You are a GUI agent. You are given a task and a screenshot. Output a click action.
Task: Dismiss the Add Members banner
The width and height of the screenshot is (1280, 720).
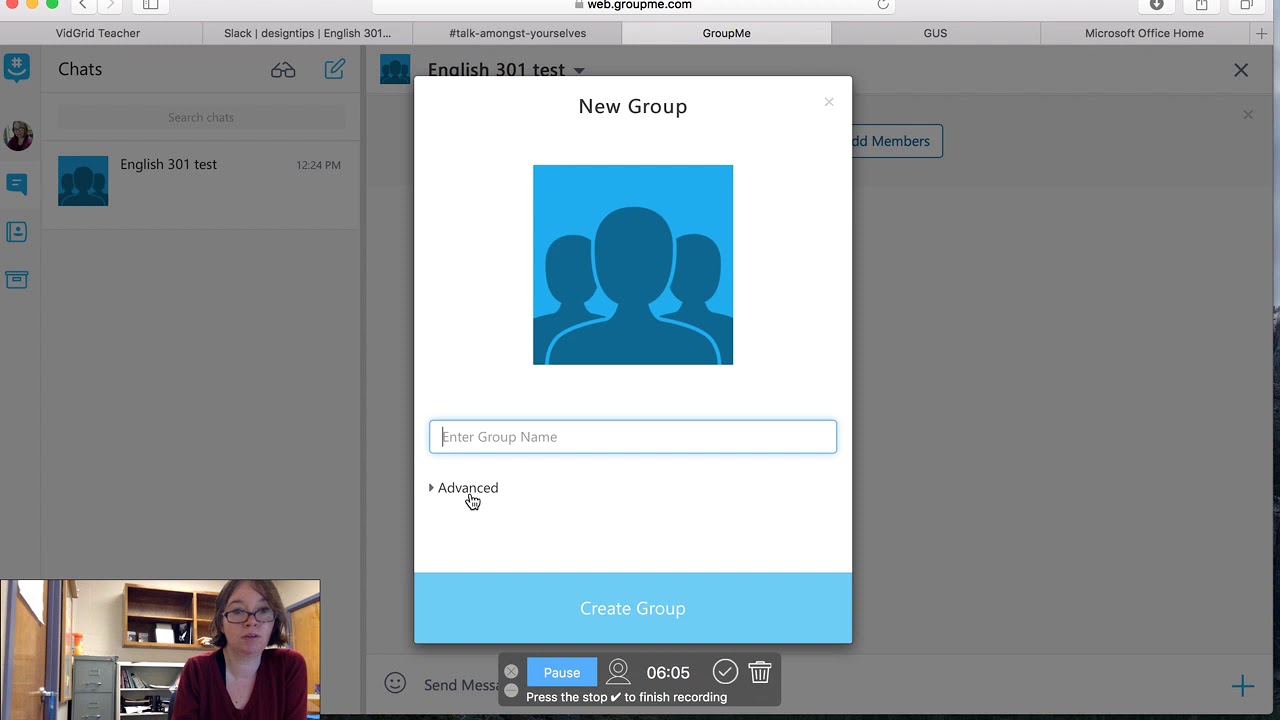[1248, 115]
